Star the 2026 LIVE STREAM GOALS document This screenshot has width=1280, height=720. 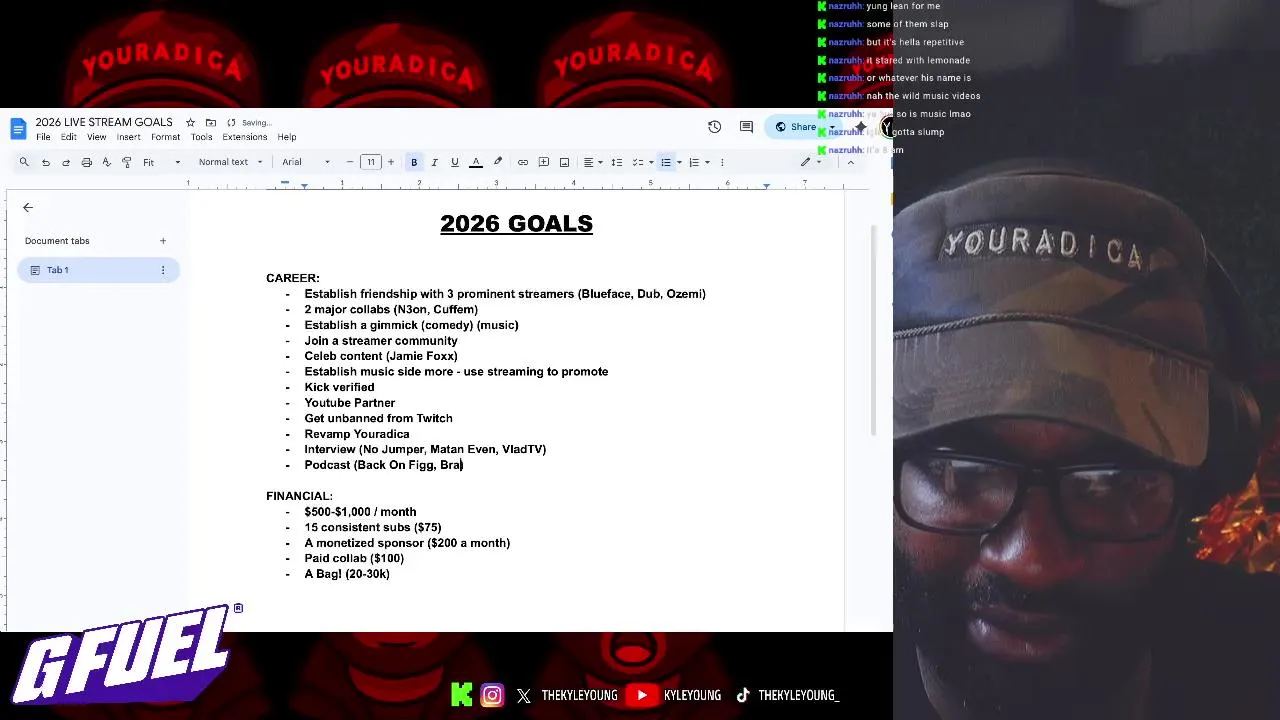[x=190, y=123]
